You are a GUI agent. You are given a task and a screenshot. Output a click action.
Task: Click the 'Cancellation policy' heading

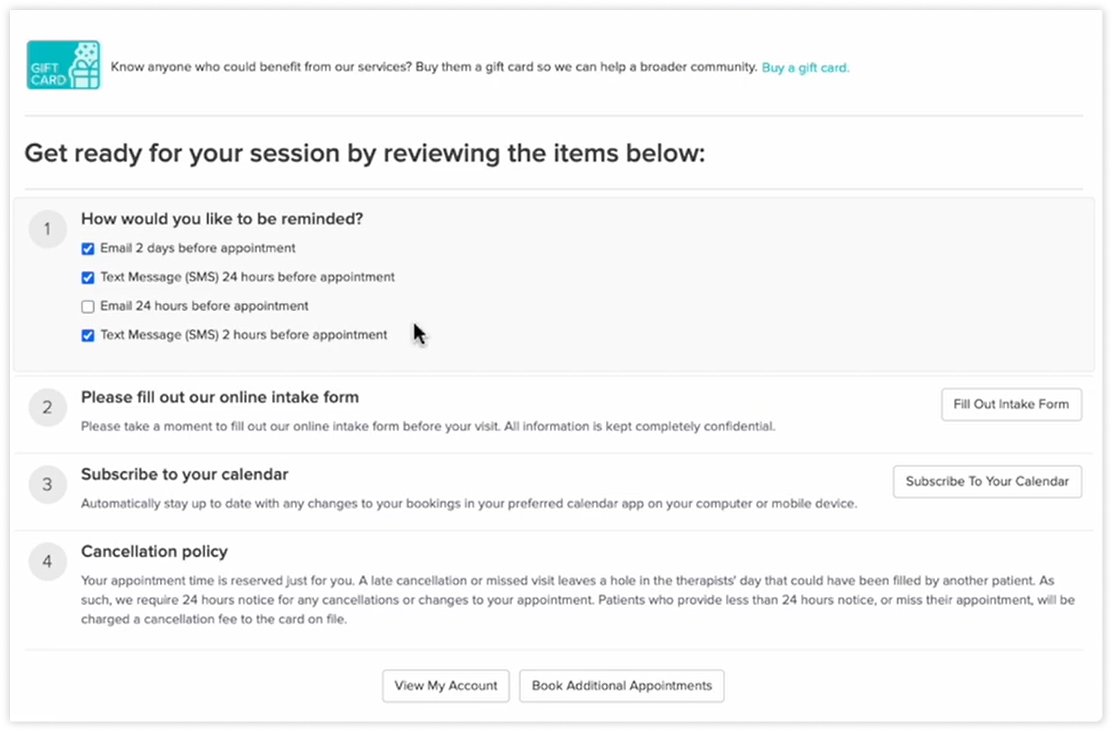pyautogui.click(x=154, y=551)
